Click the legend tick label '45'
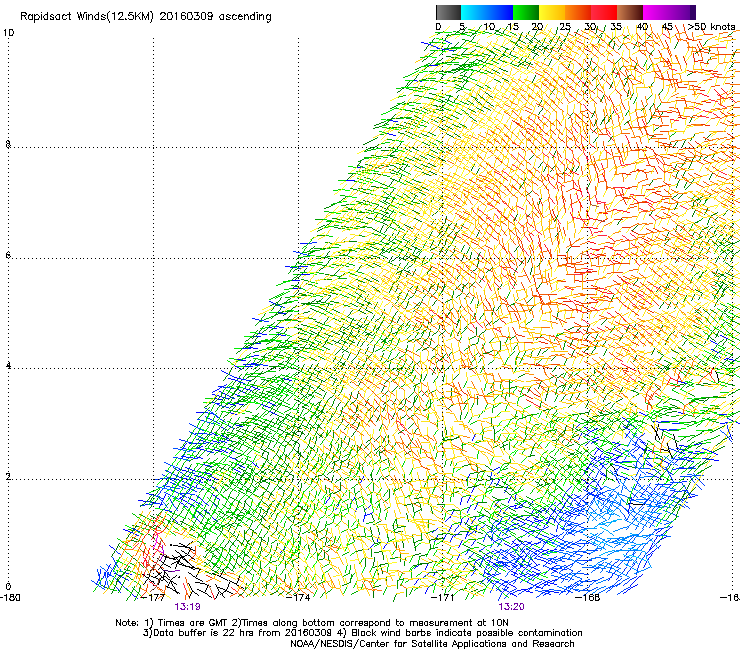Viewport: 740px width, 650px height. tap(667, 27)
